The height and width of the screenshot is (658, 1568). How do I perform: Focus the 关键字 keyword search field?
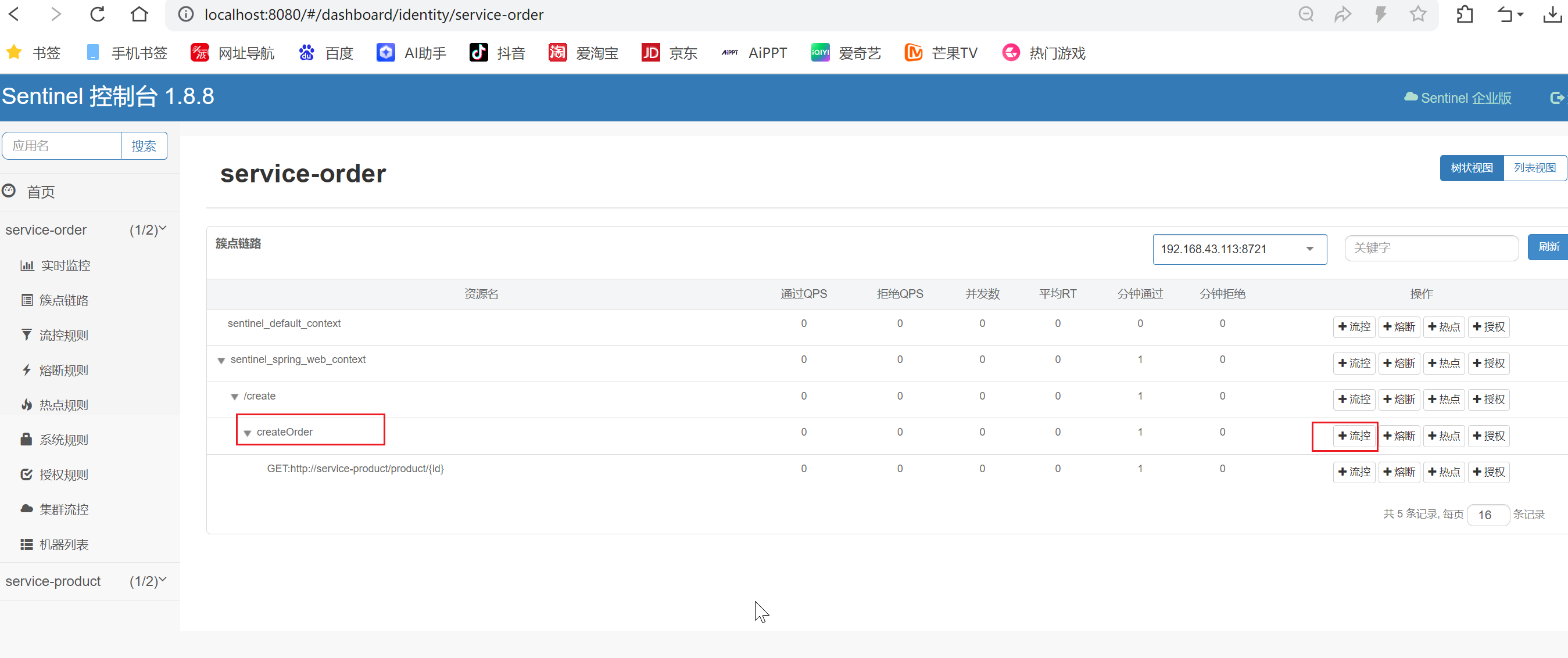pyautogui.click(x=1430, y=248)
